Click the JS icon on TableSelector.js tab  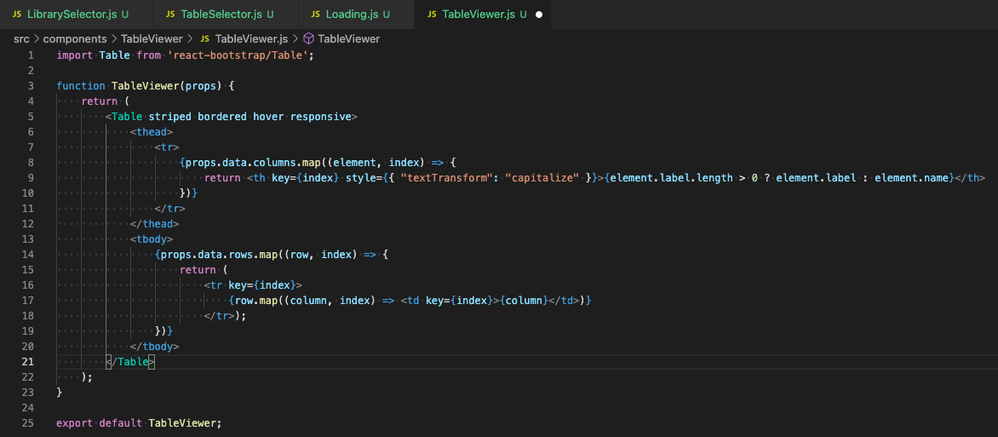click(171, 15)
